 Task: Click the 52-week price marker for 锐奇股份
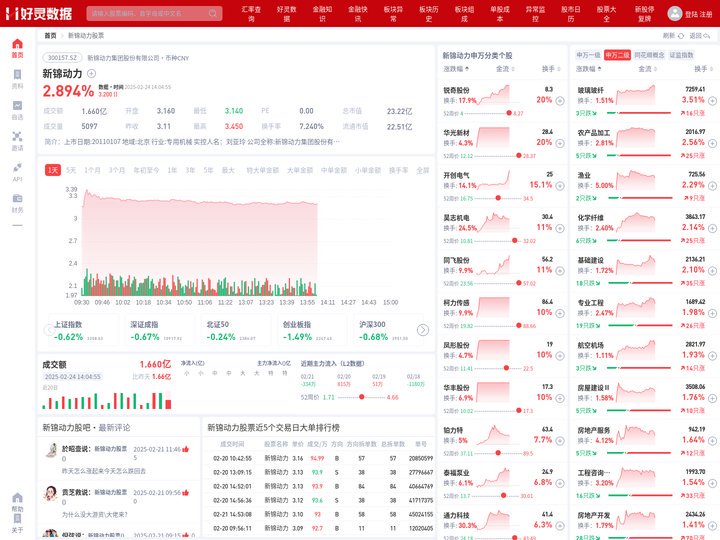[509, 113]
